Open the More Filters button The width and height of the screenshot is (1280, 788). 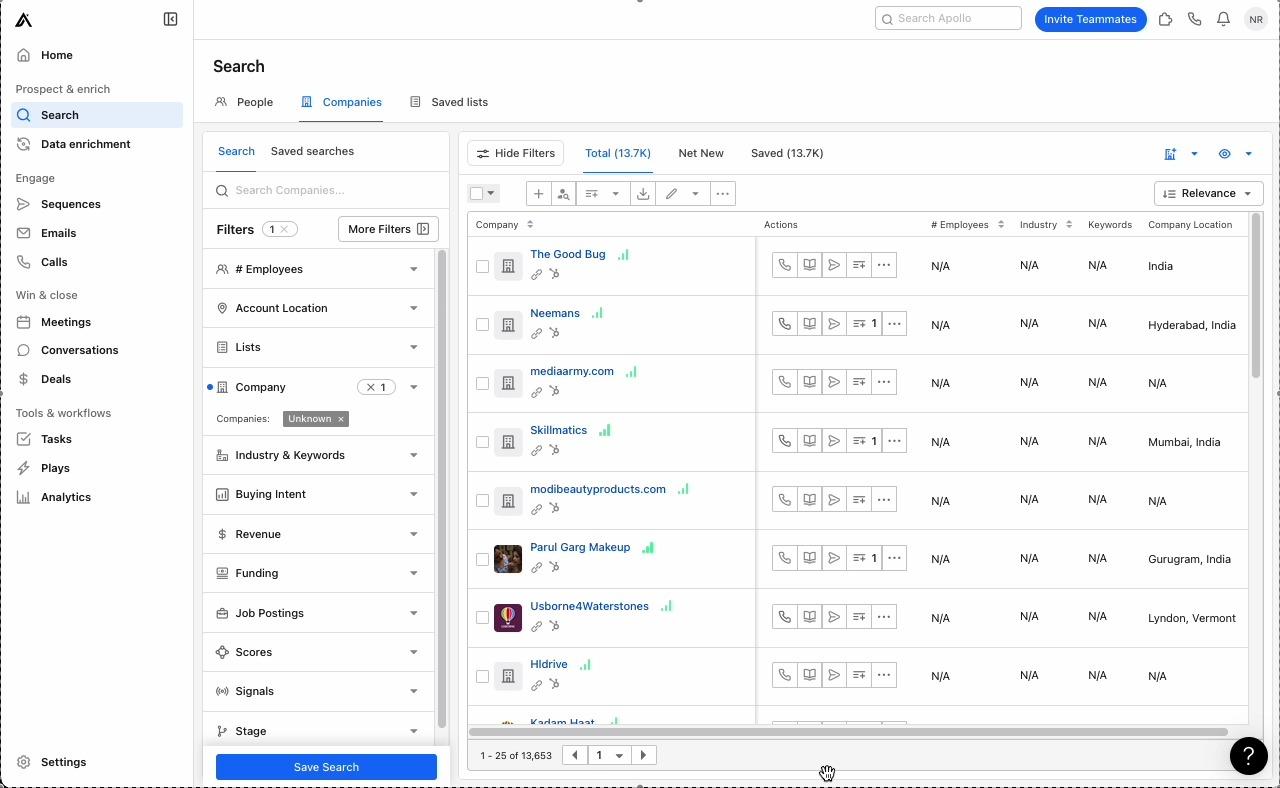point(388,229)
